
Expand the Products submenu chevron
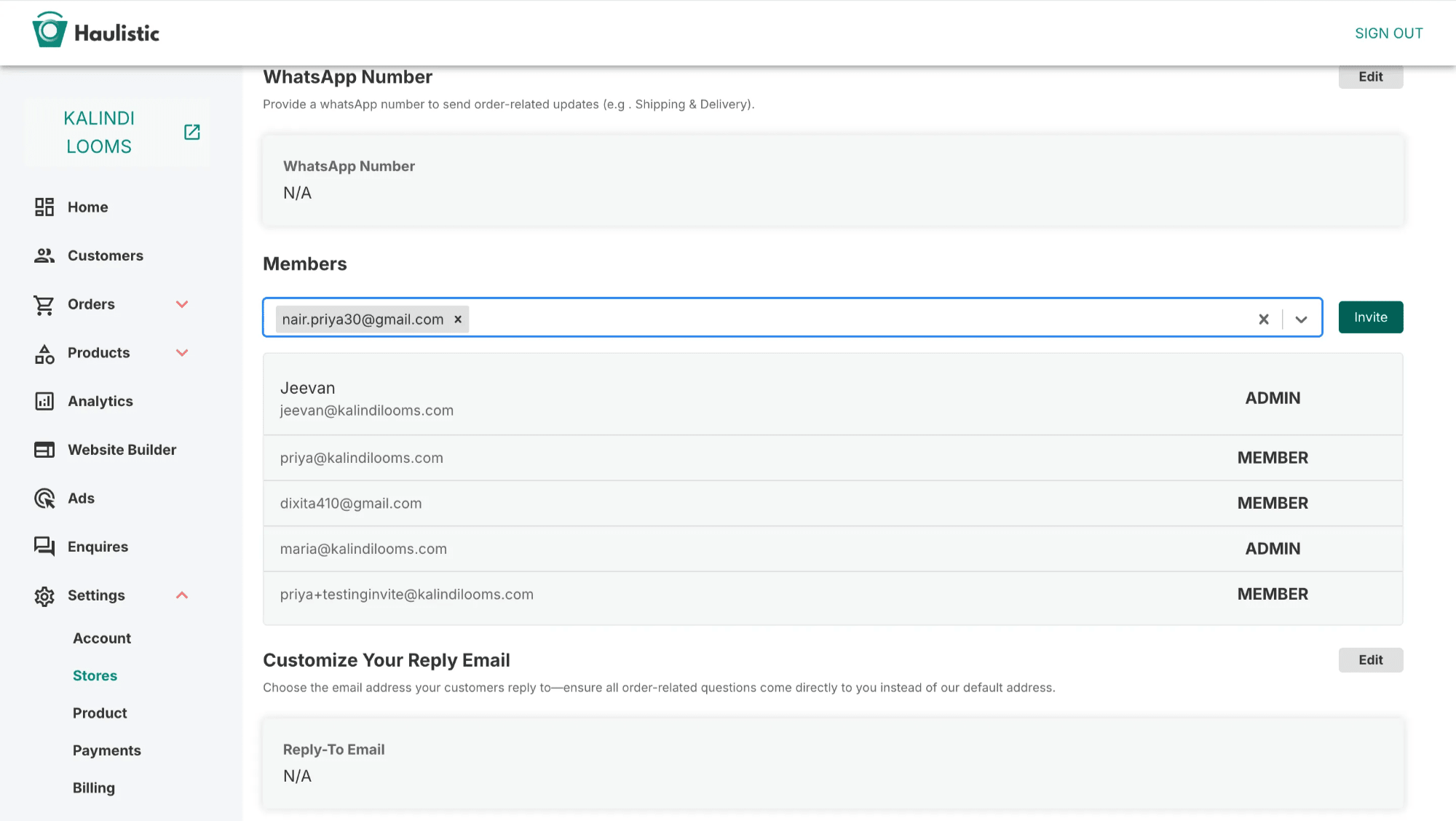(182, 353)
